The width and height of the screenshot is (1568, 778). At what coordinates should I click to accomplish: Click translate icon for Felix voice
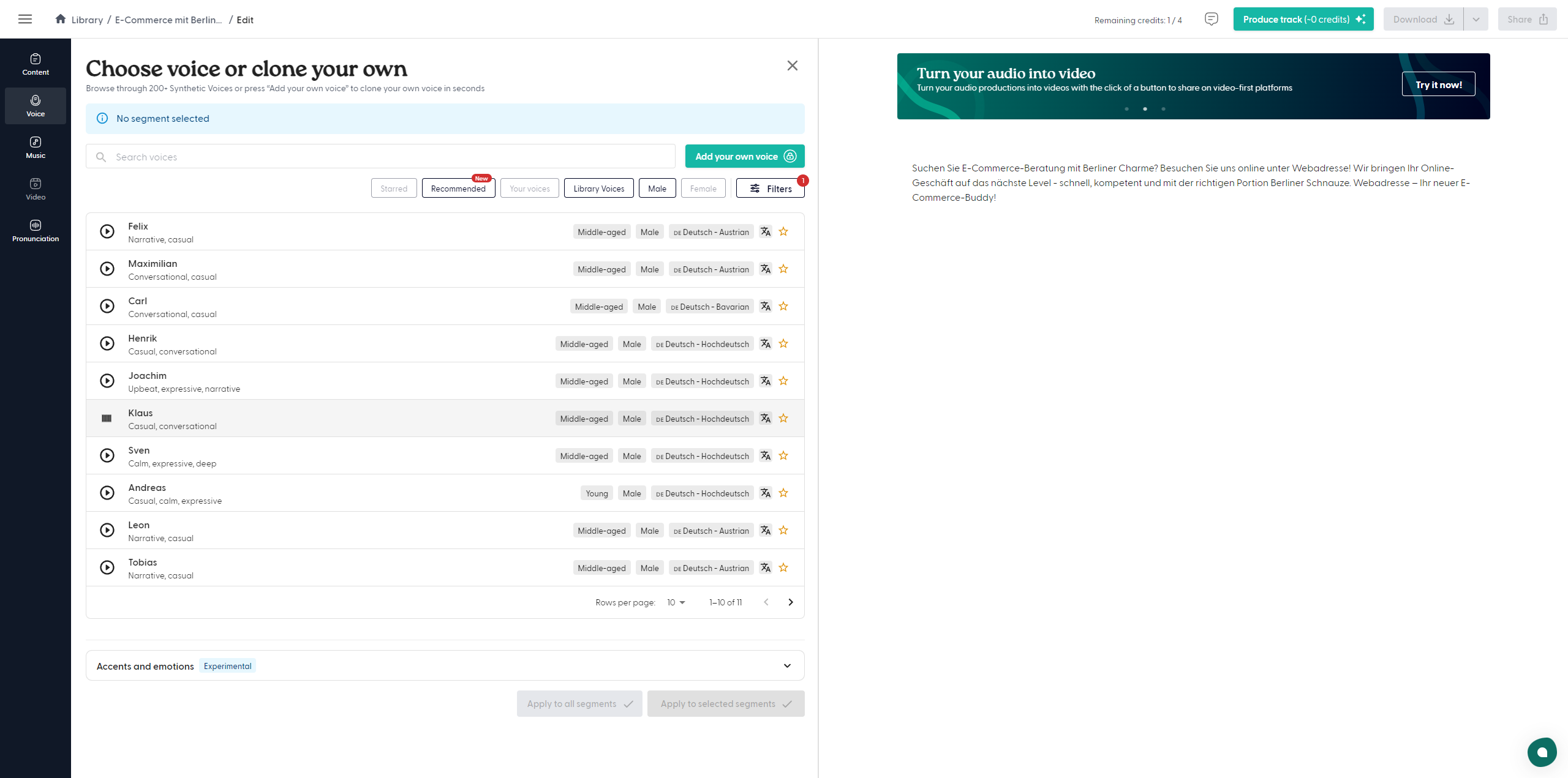[766, 231]
